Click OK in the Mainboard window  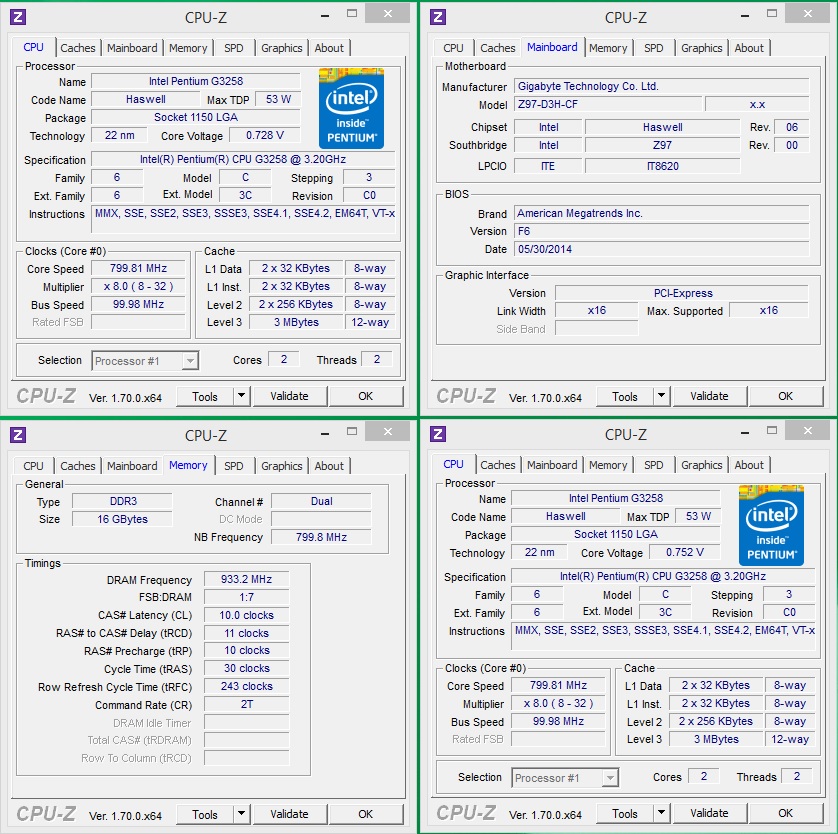coord(785,396)
